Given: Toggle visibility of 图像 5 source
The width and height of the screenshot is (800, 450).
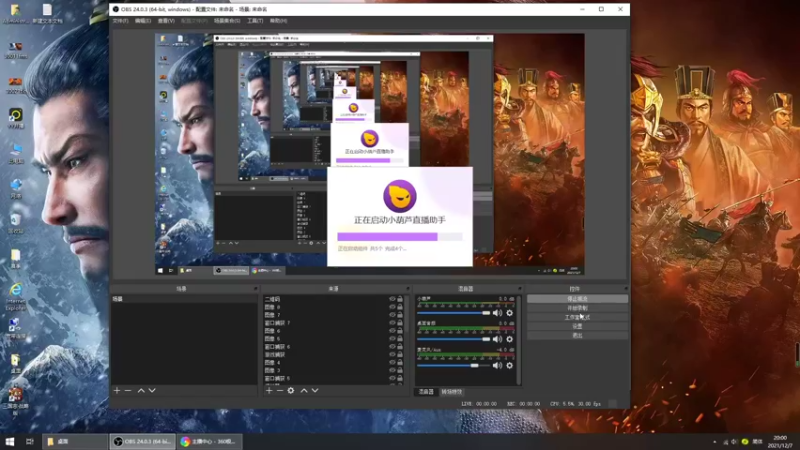Looking at the screenshot, I should [x=392, y=339].
